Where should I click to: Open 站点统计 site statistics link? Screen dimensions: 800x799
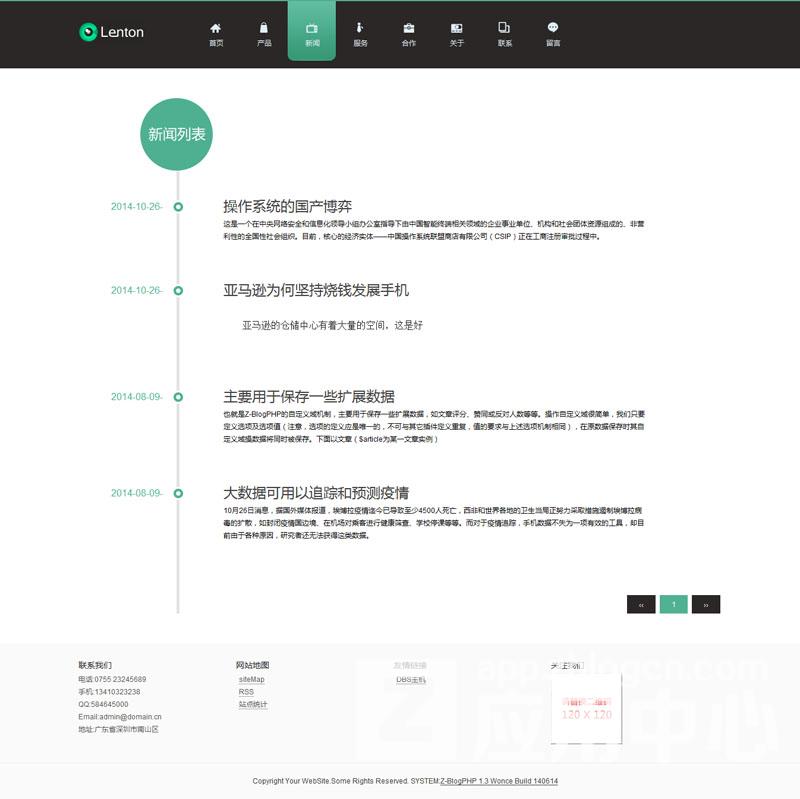253,705
